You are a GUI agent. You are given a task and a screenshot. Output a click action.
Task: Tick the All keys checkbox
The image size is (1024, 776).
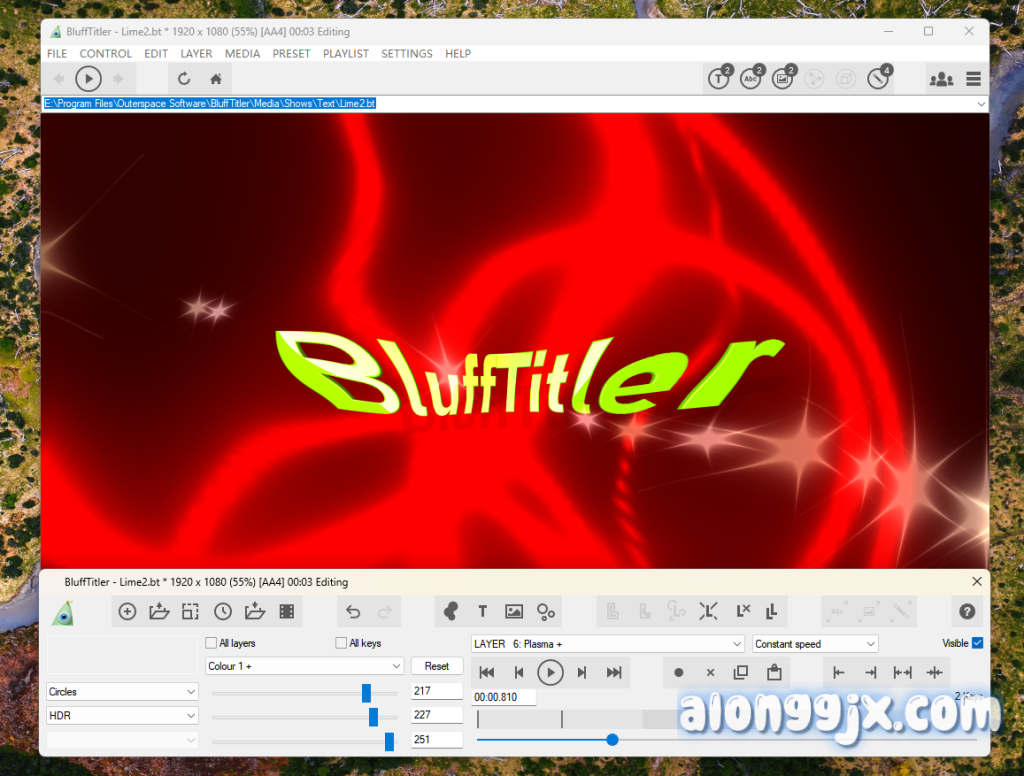click(x=342, y=643)
